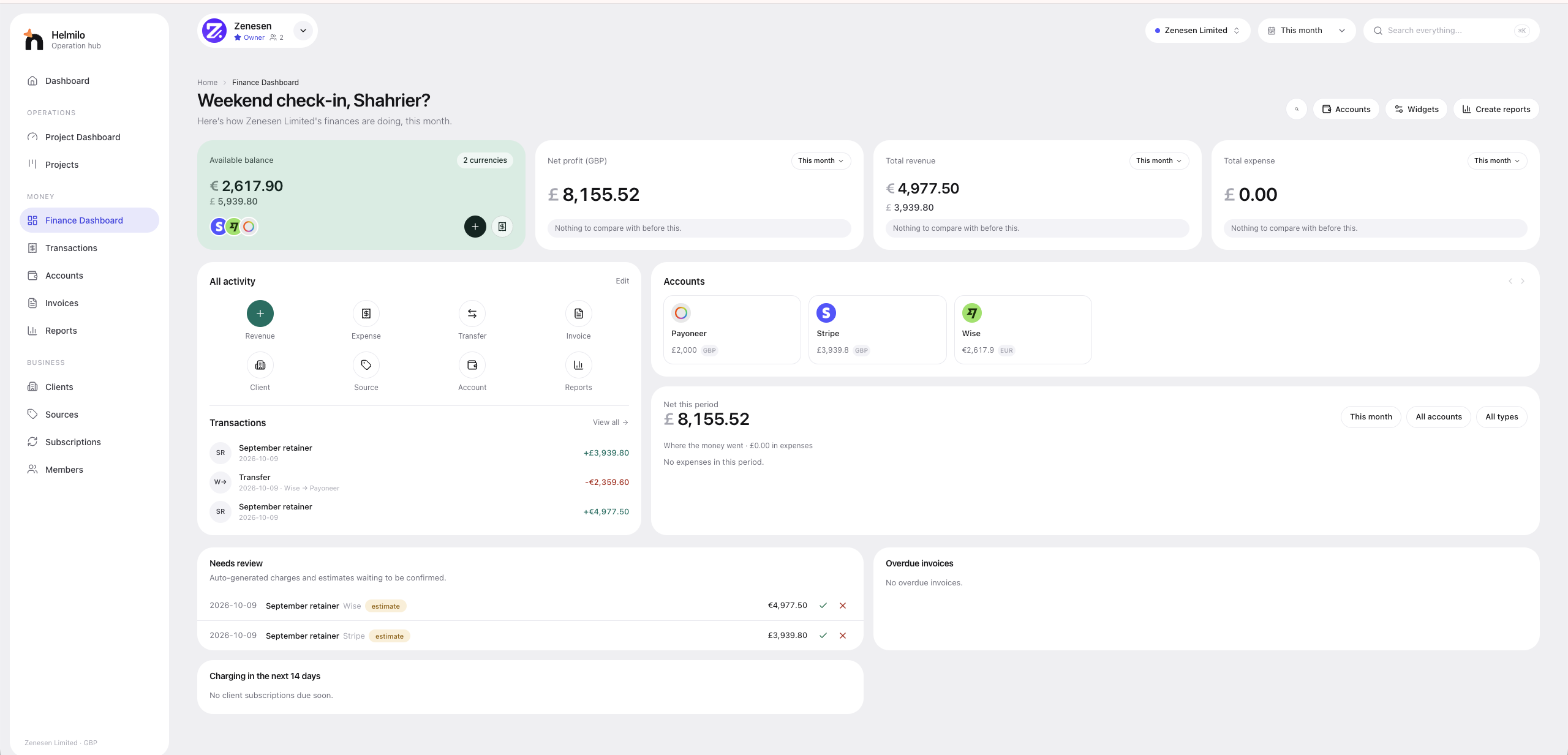Click the estimate tag on Stripe row
This screenshot has height=755, width=1568.
click(390, 636)
